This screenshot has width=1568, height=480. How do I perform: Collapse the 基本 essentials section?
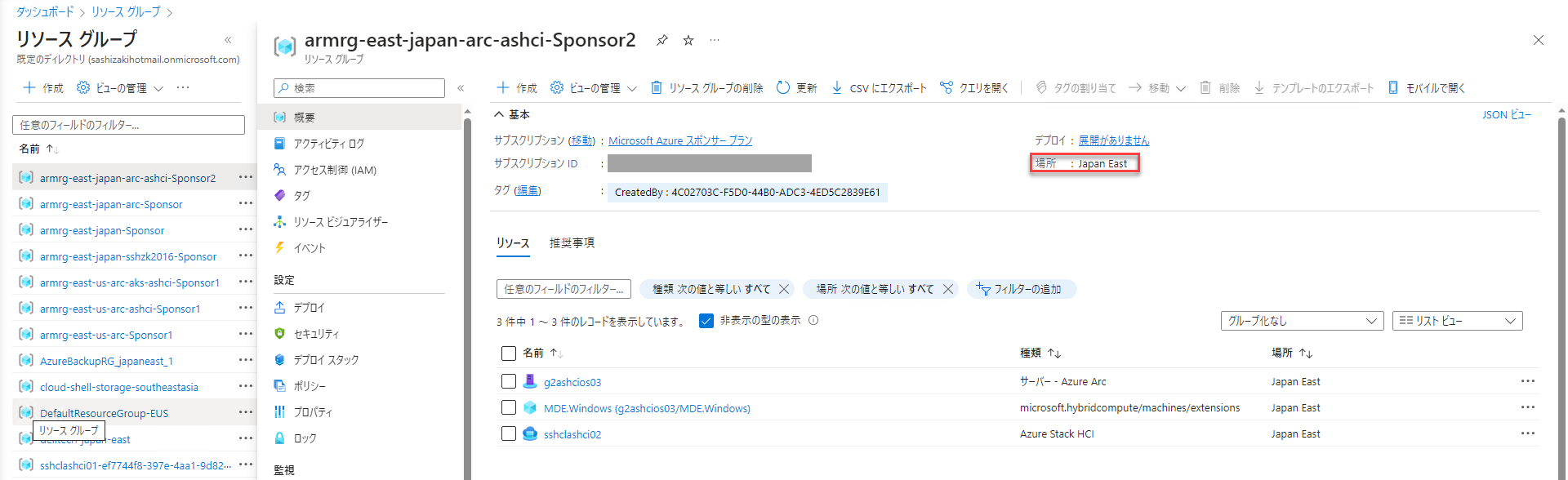coord(512,114)
